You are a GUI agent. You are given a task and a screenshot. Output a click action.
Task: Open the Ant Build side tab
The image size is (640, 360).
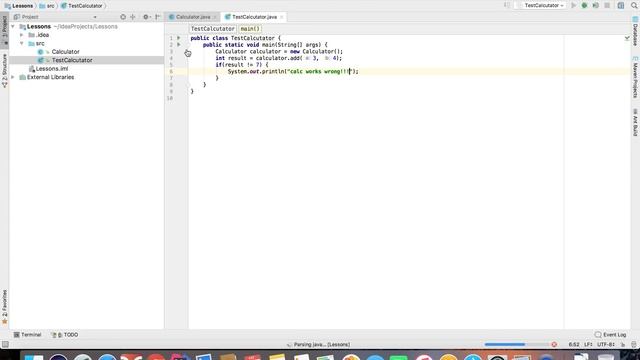point(635,122)
